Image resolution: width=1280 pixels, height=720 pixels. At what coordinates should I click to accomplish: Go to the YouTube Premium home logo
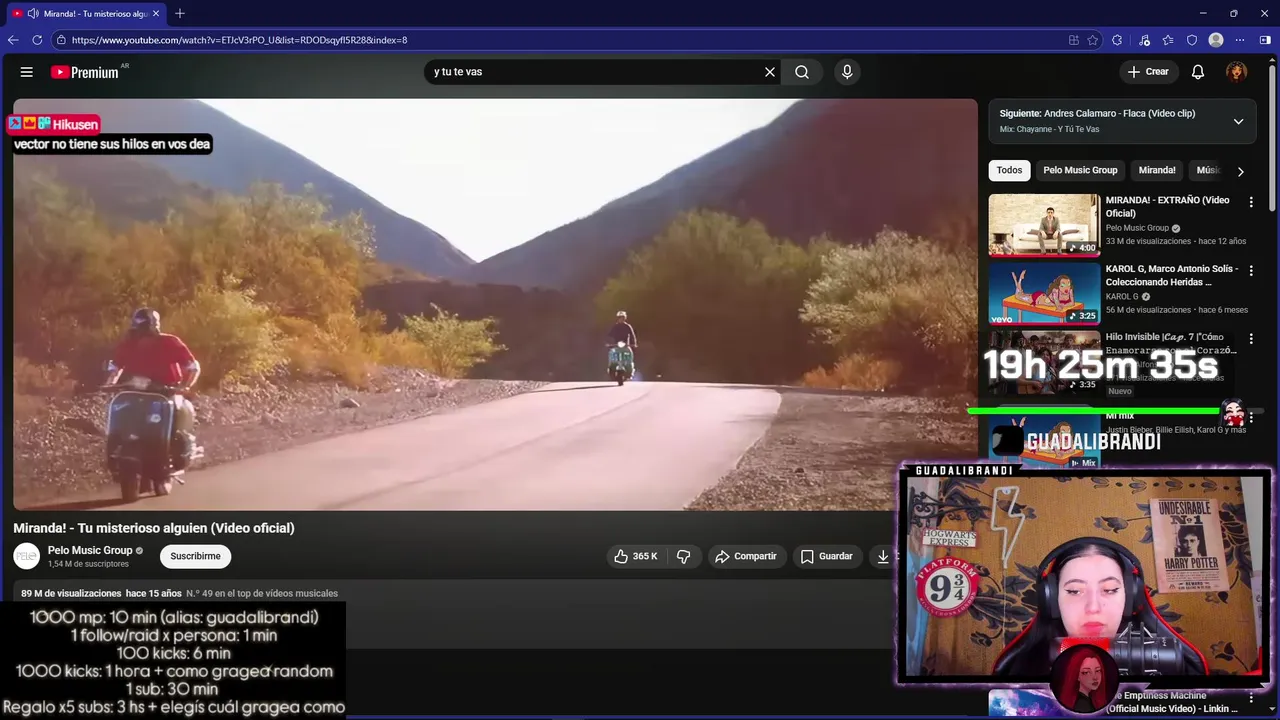(85, 72)
